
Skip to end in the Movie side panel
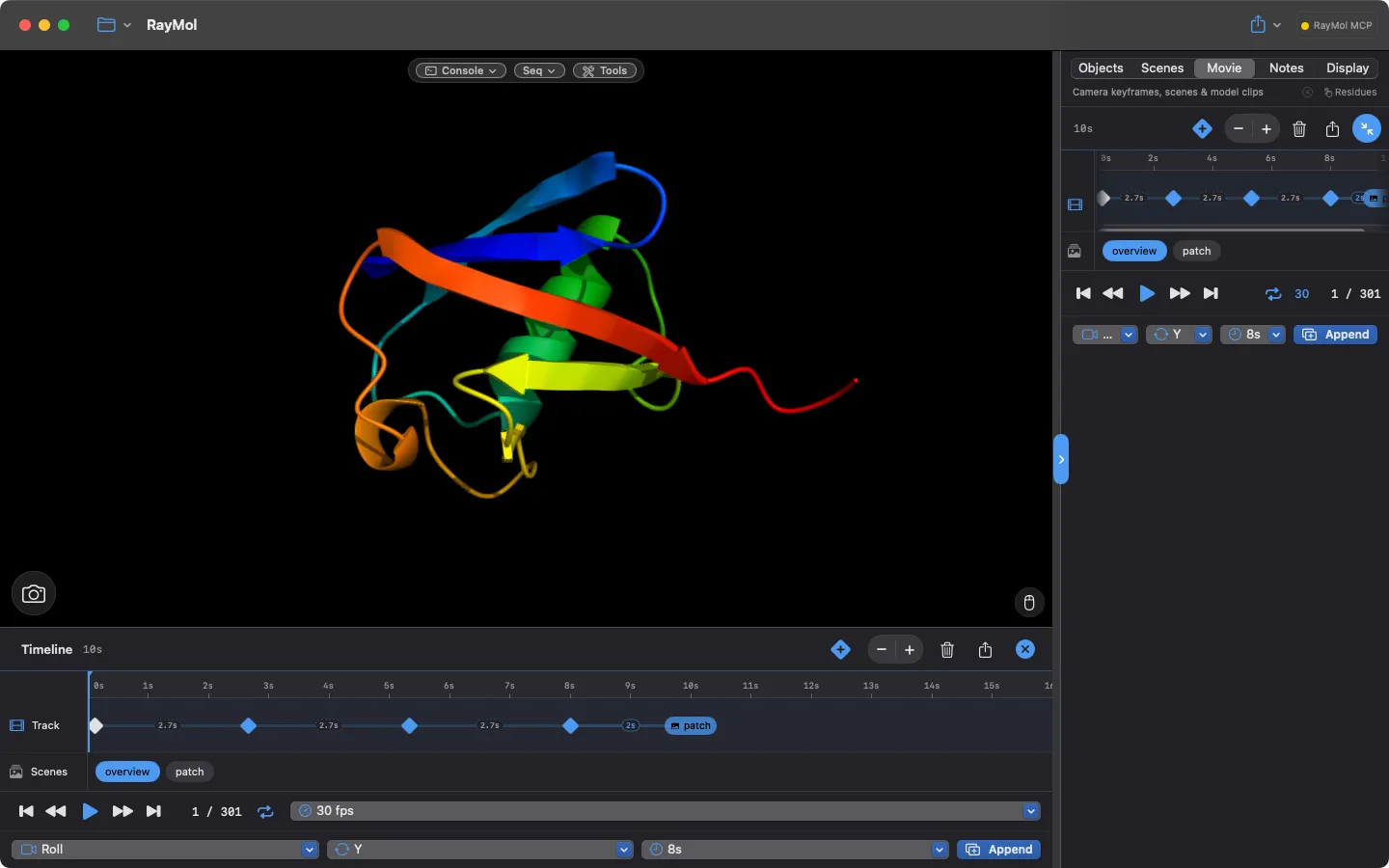coord(1211,293)
